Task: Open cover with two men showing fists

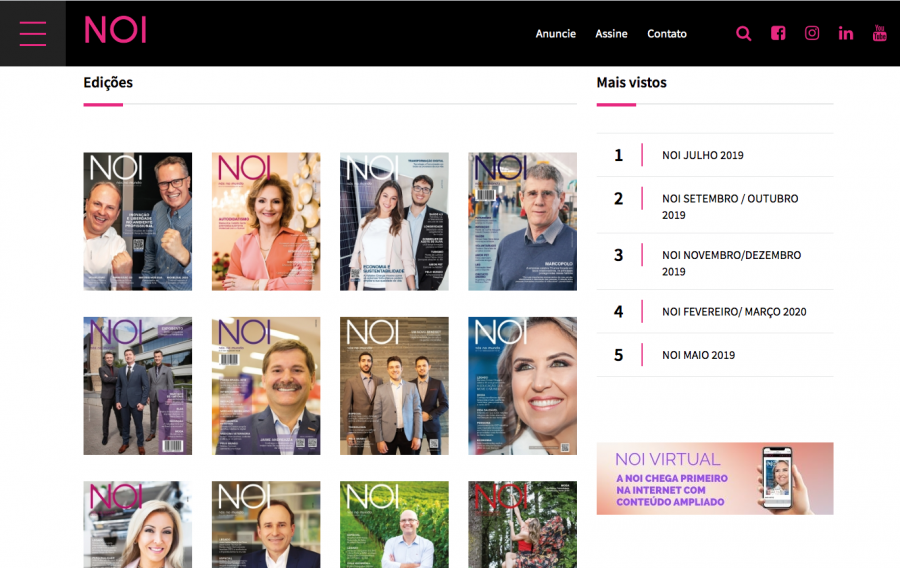Action: (138, 221)
